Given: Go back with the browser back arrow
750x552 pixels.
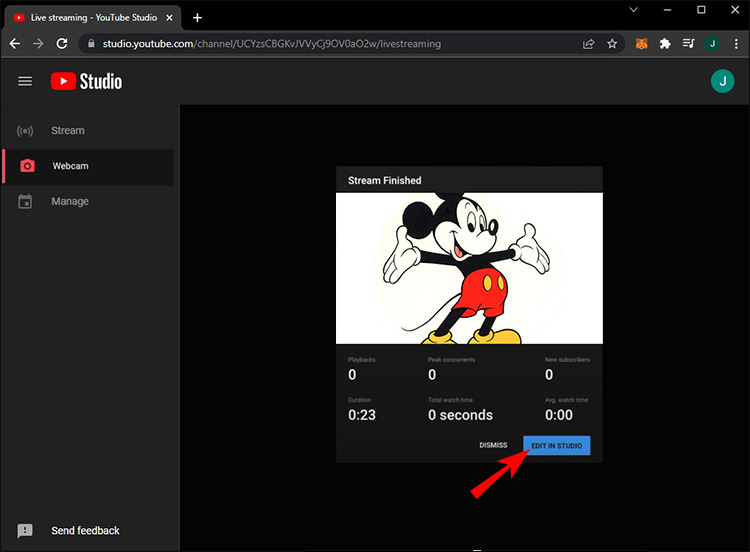Looking at the screenshot, I should (15, 44).
